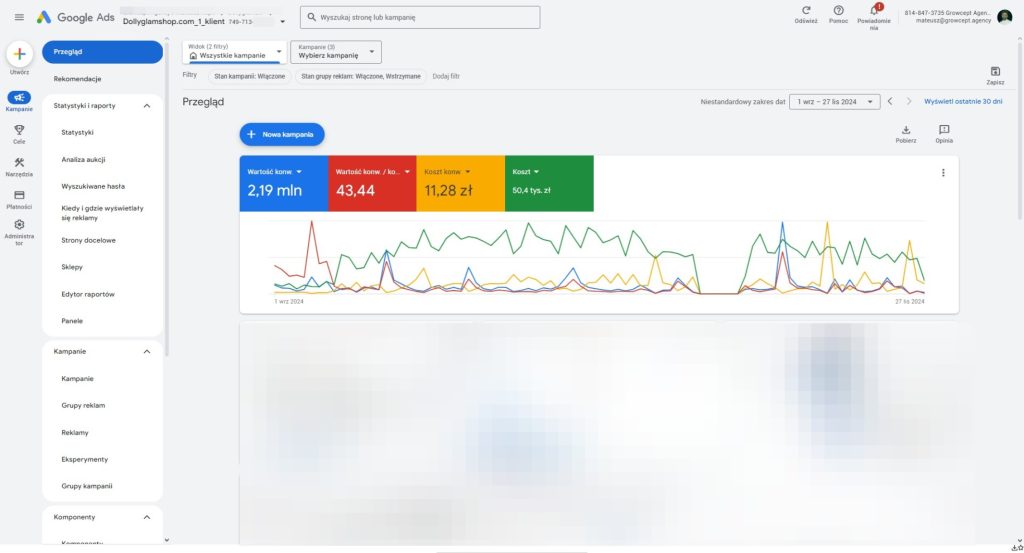
Task: Open the hamburger main menu
Action: point(19,18)
